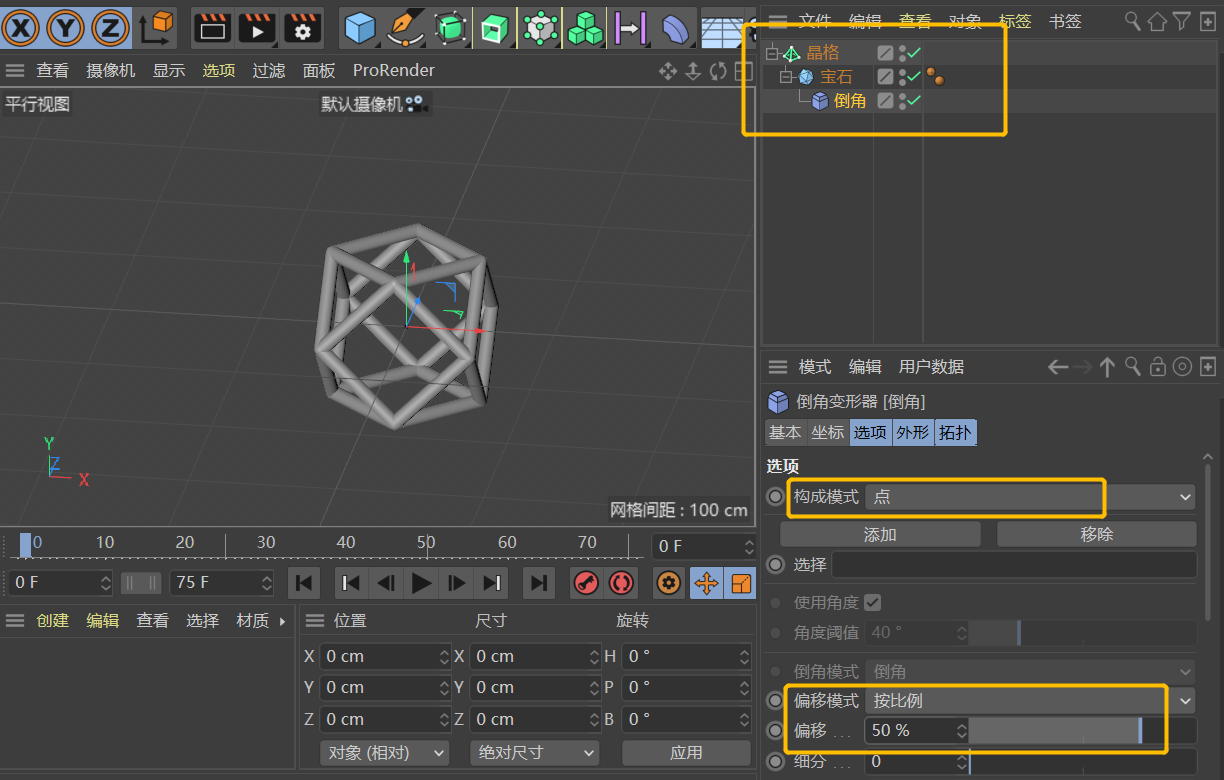This screenshot has height=780, width=1224.
Task: Click the 应用 button
Action: [686, 752]
